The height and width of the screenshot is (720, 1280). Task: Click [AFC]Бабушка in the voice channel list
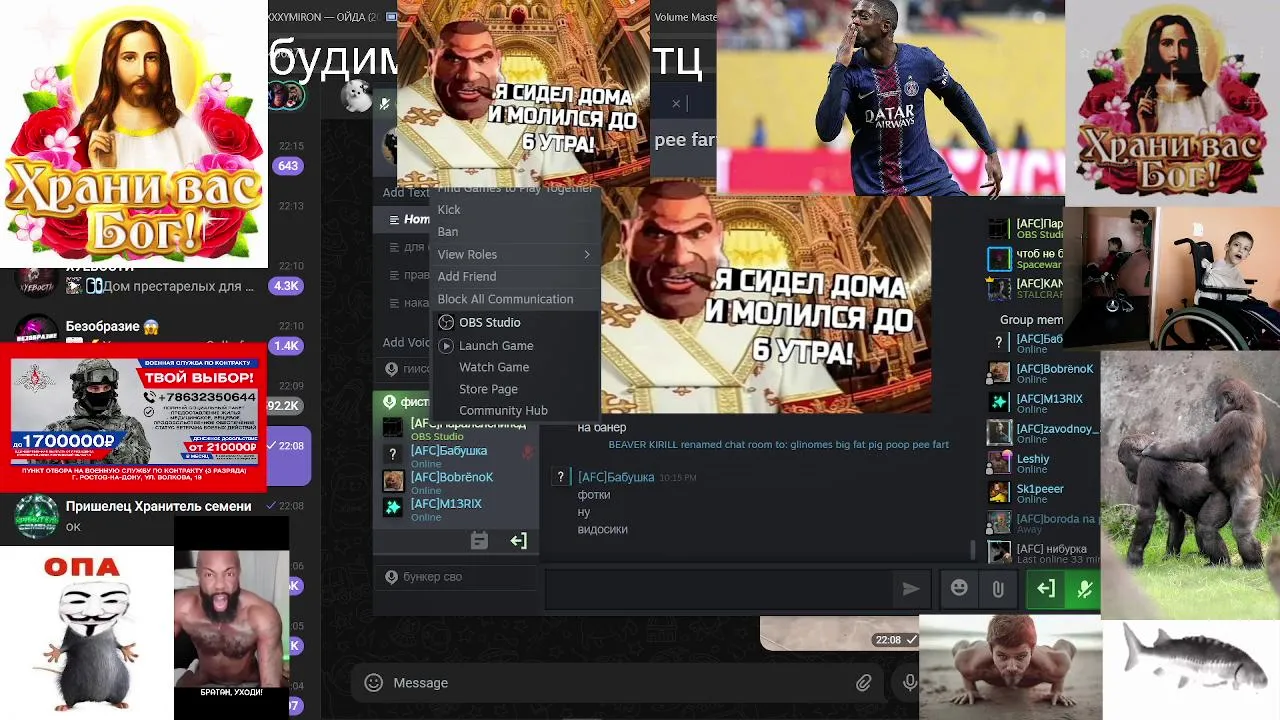(x=449, y=451)
